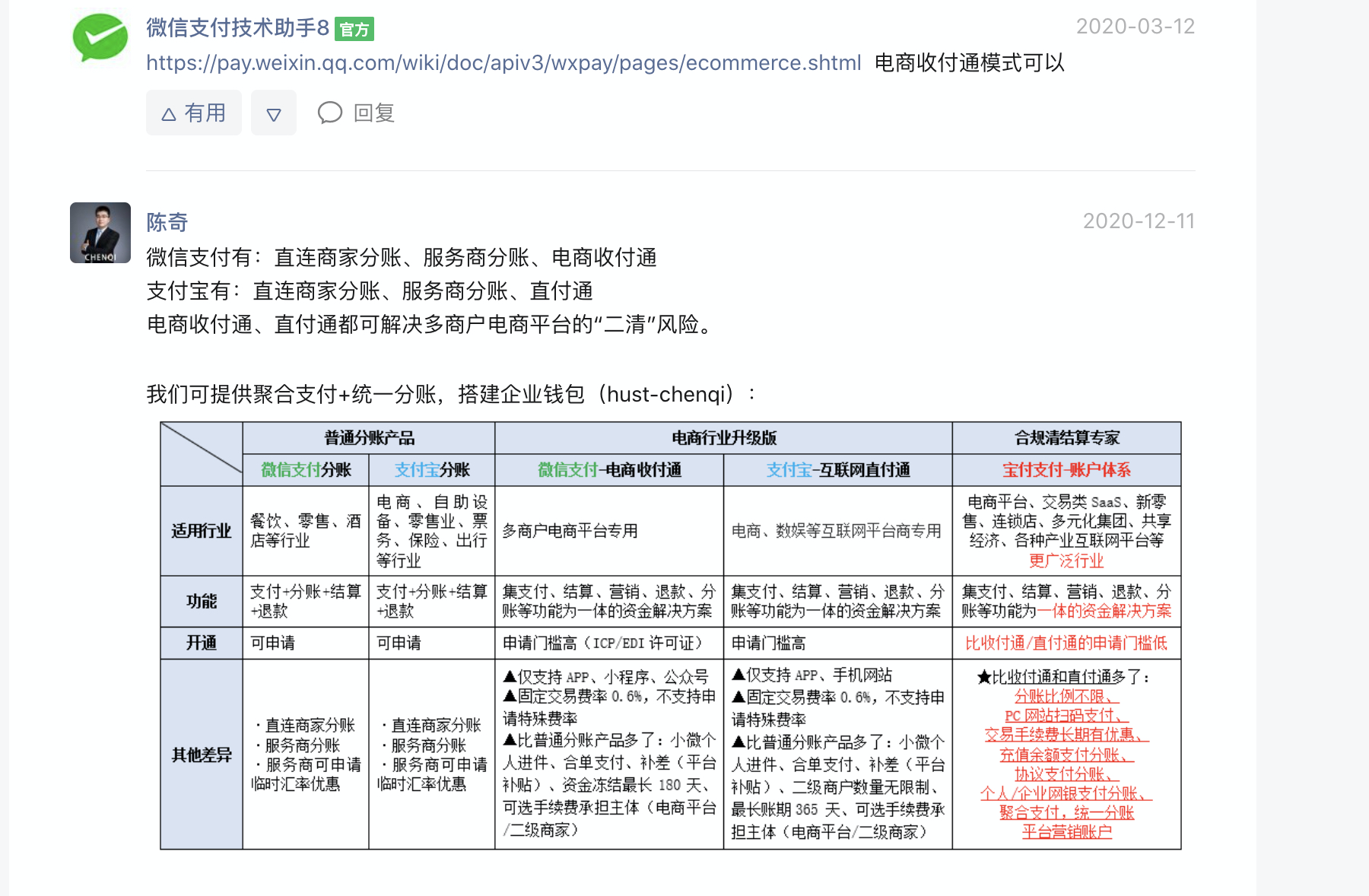
Task: Click the 支付宝分账 column heading
Action: (x=432, y=470)
